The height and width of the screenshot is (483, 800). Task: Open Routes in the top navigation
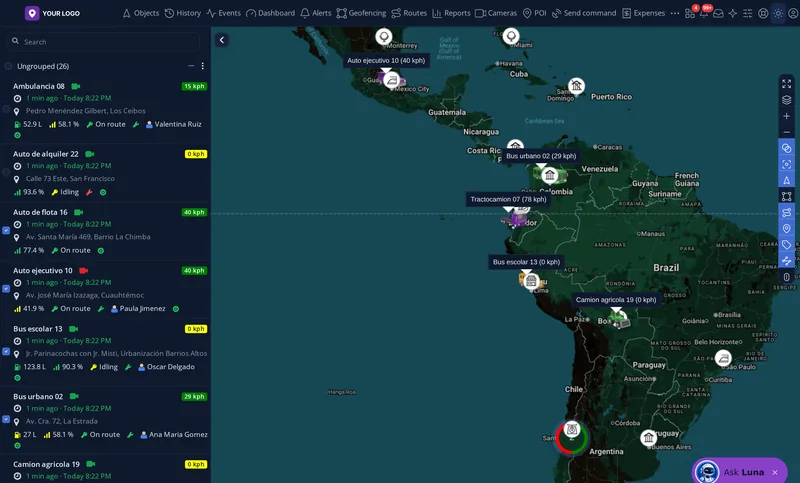(x=409, y=13)
